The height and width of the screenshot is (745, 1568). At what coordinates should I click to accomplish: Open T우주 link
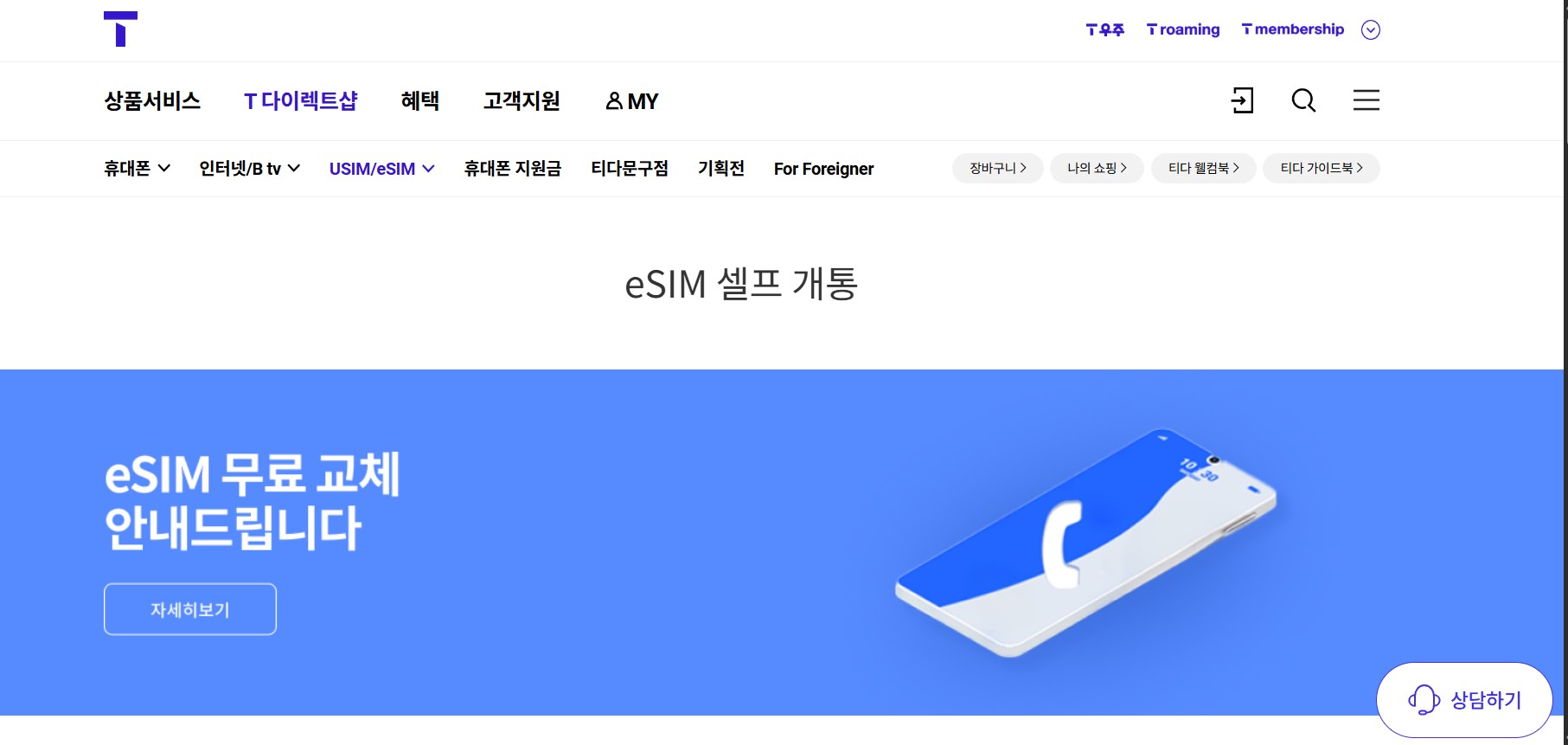point(1104,29)
